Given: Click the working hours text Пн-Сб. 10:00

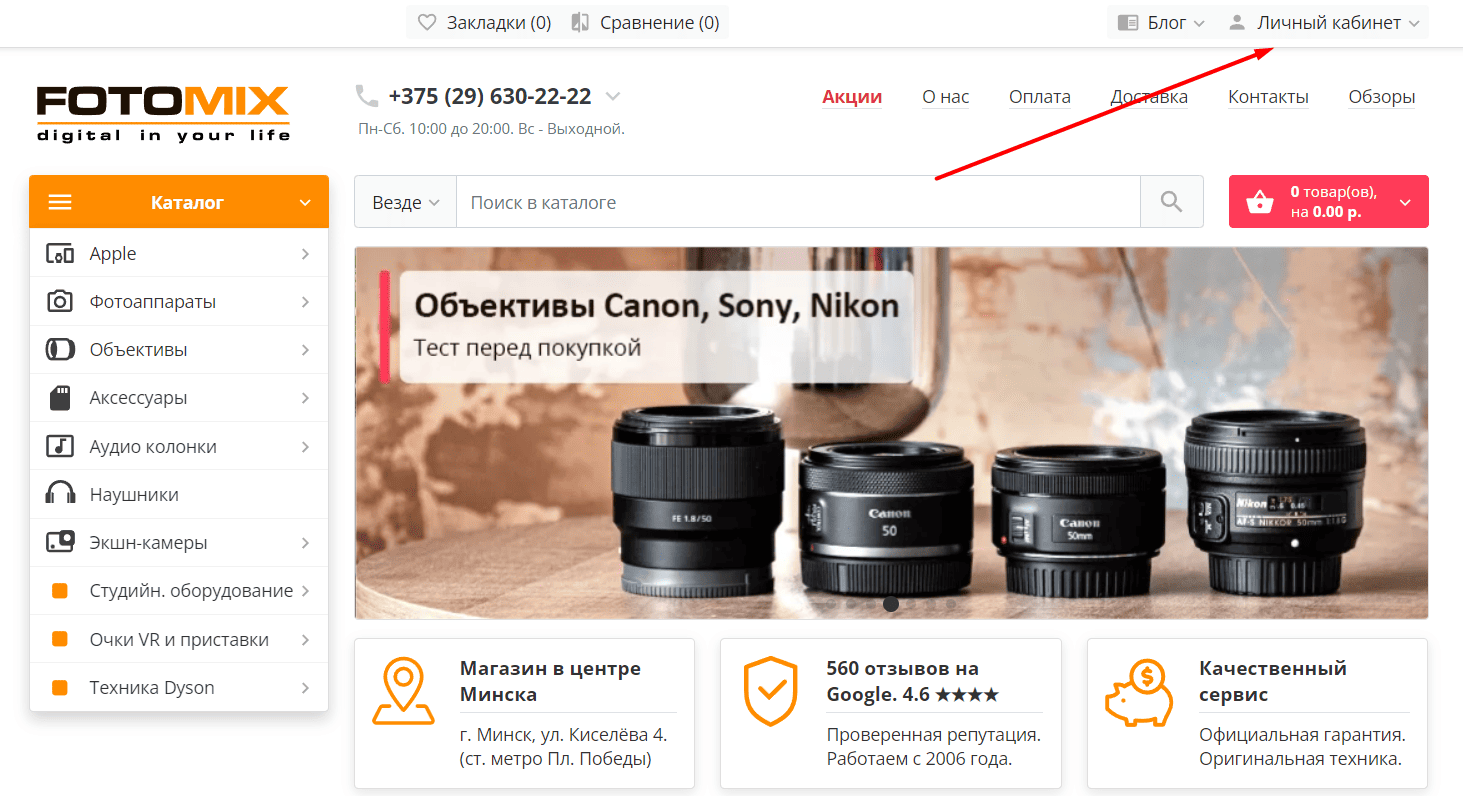Looking at the screenshot, I should pos(491,129).
